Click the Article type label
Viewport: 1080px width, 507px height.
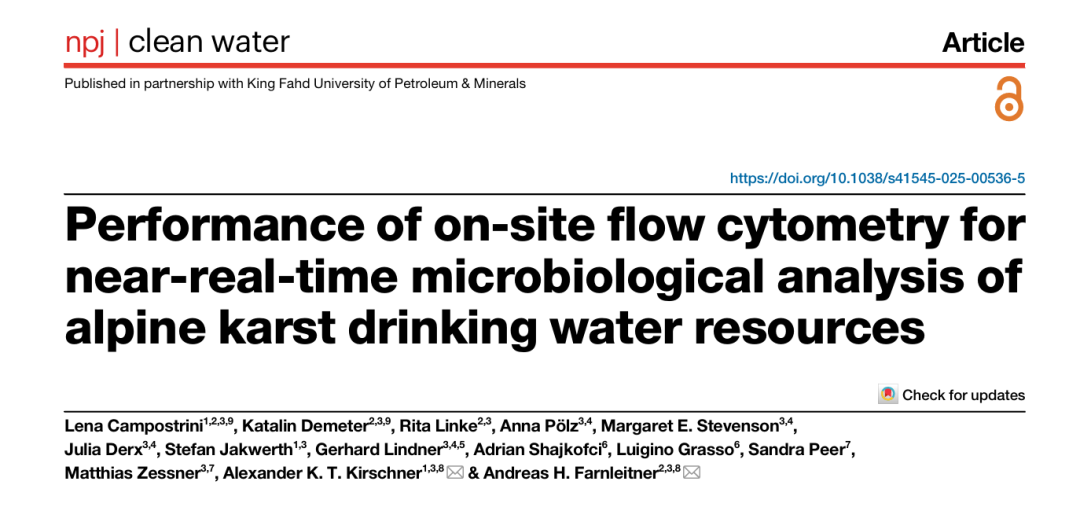(983, 43)
